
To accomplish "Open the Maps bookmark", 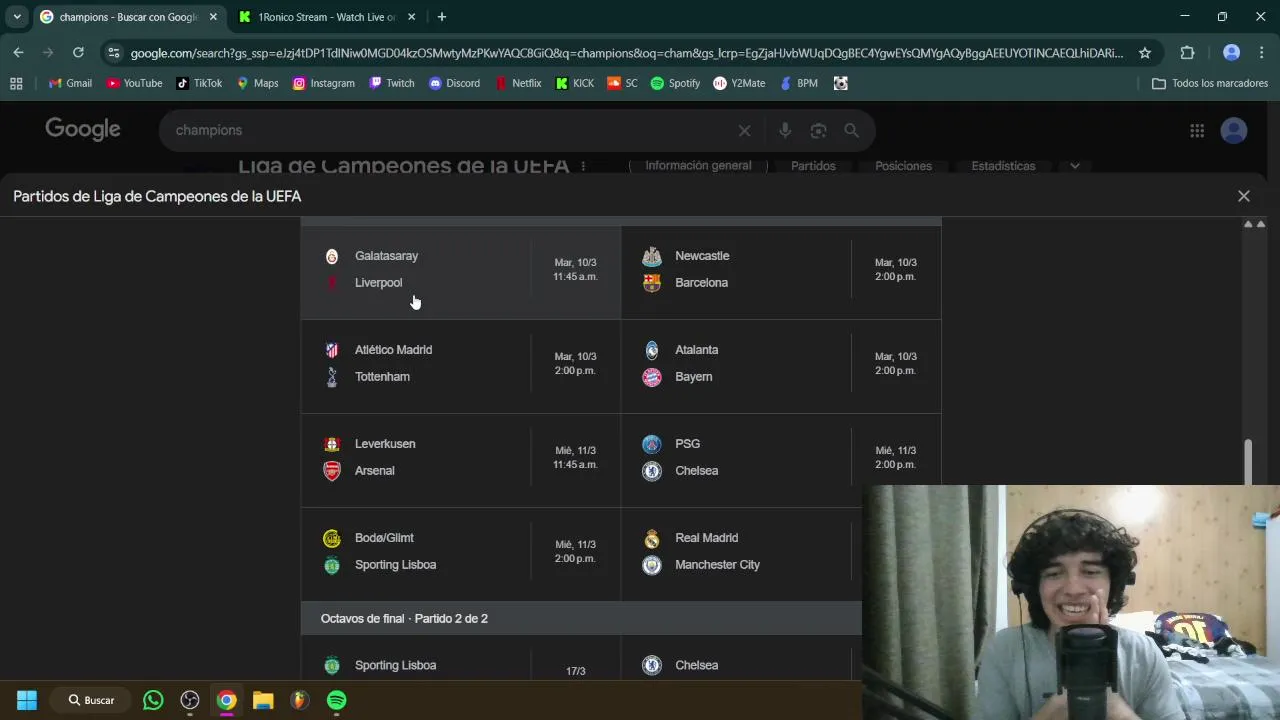I will (257, 83).
